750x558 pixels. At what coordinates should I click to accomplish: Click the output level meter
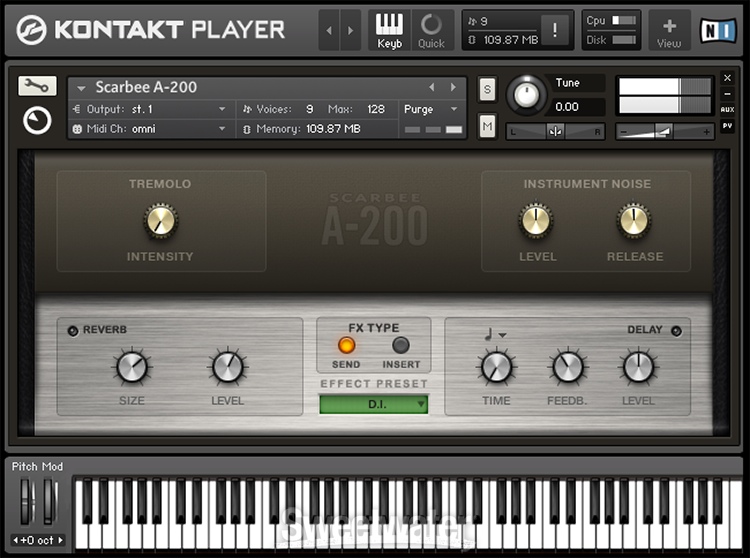(665, 96)
